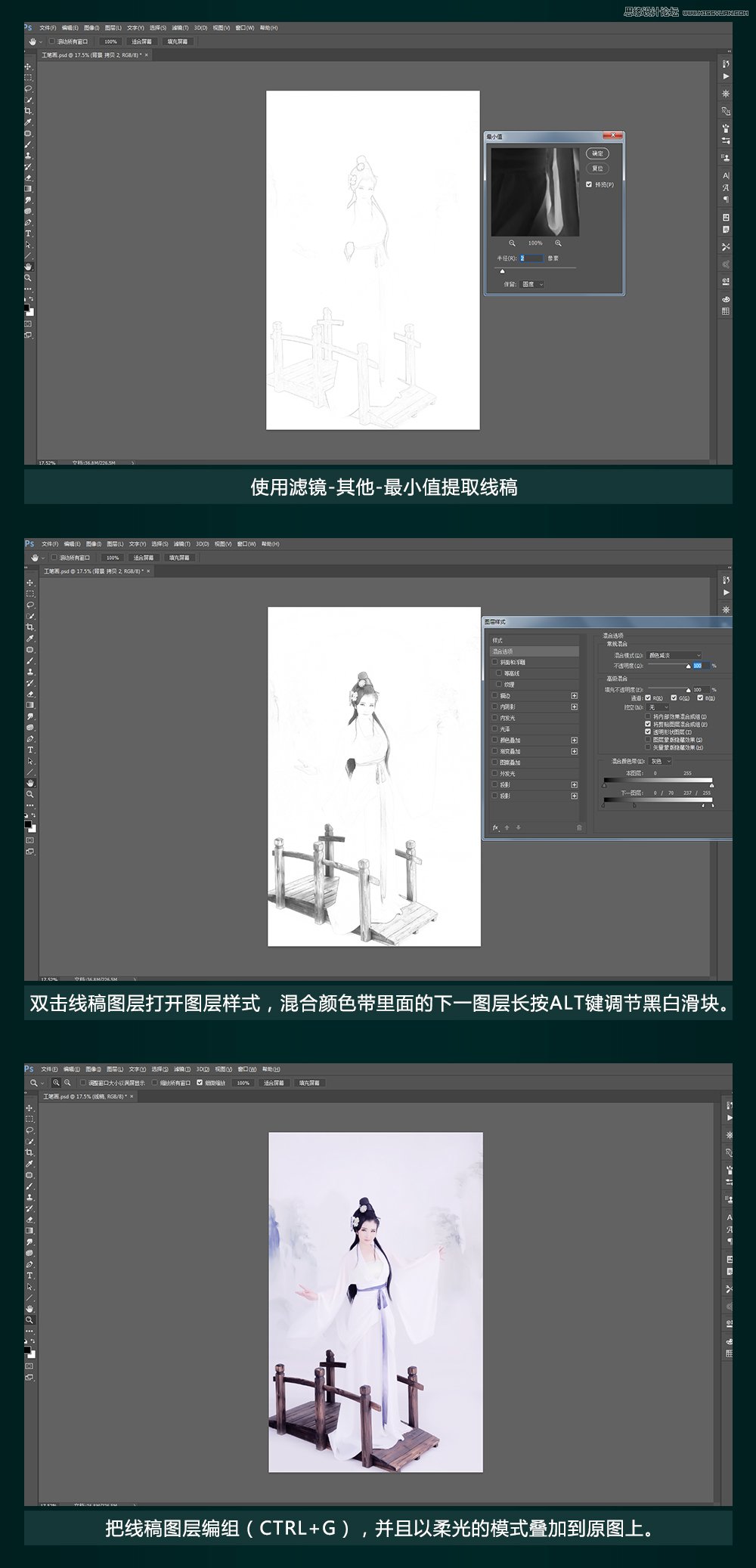The height and width of the screenshot is (1568, 756).
Task: Enable the 外发光 style checkbox
Action: pyautogui.click(x=495, y=773)
